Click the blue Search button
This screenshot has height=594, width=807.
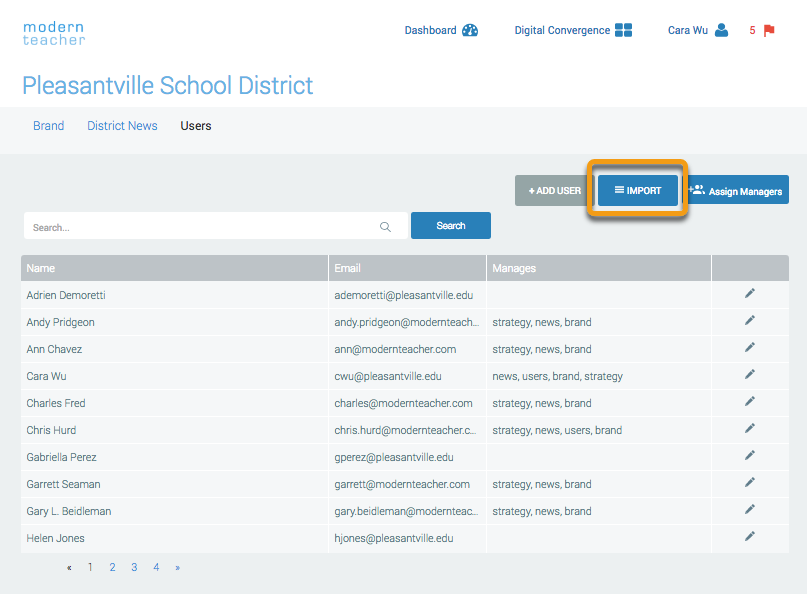point(451,225)
